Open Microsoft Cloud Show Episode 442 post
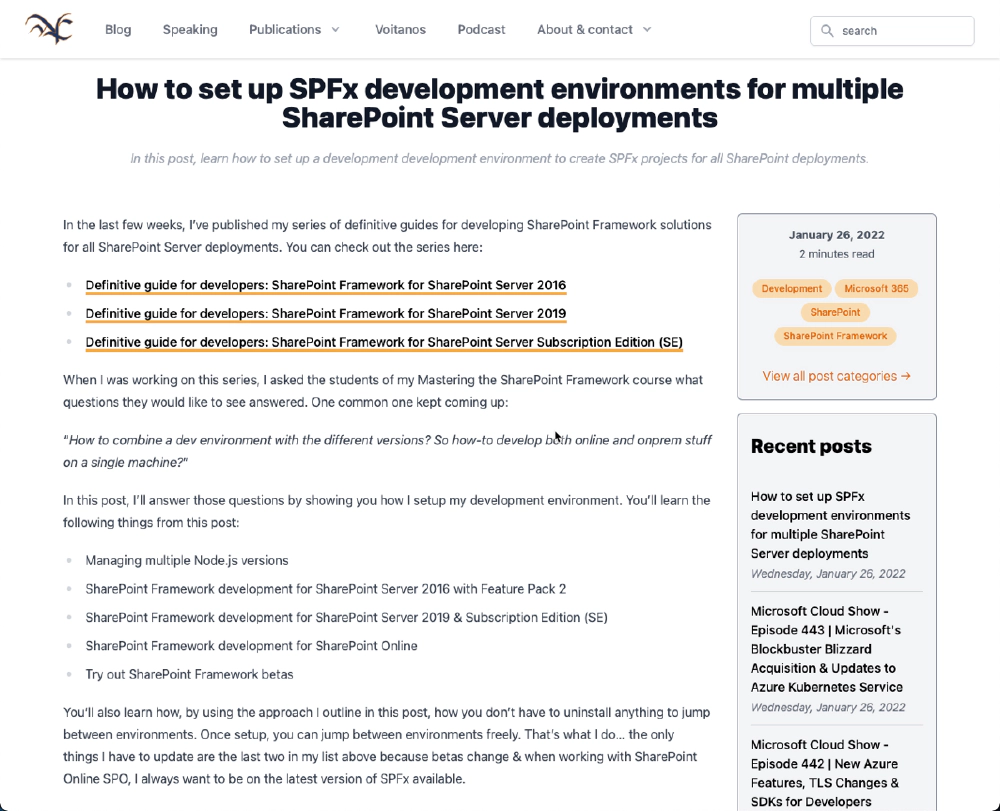 825,773
